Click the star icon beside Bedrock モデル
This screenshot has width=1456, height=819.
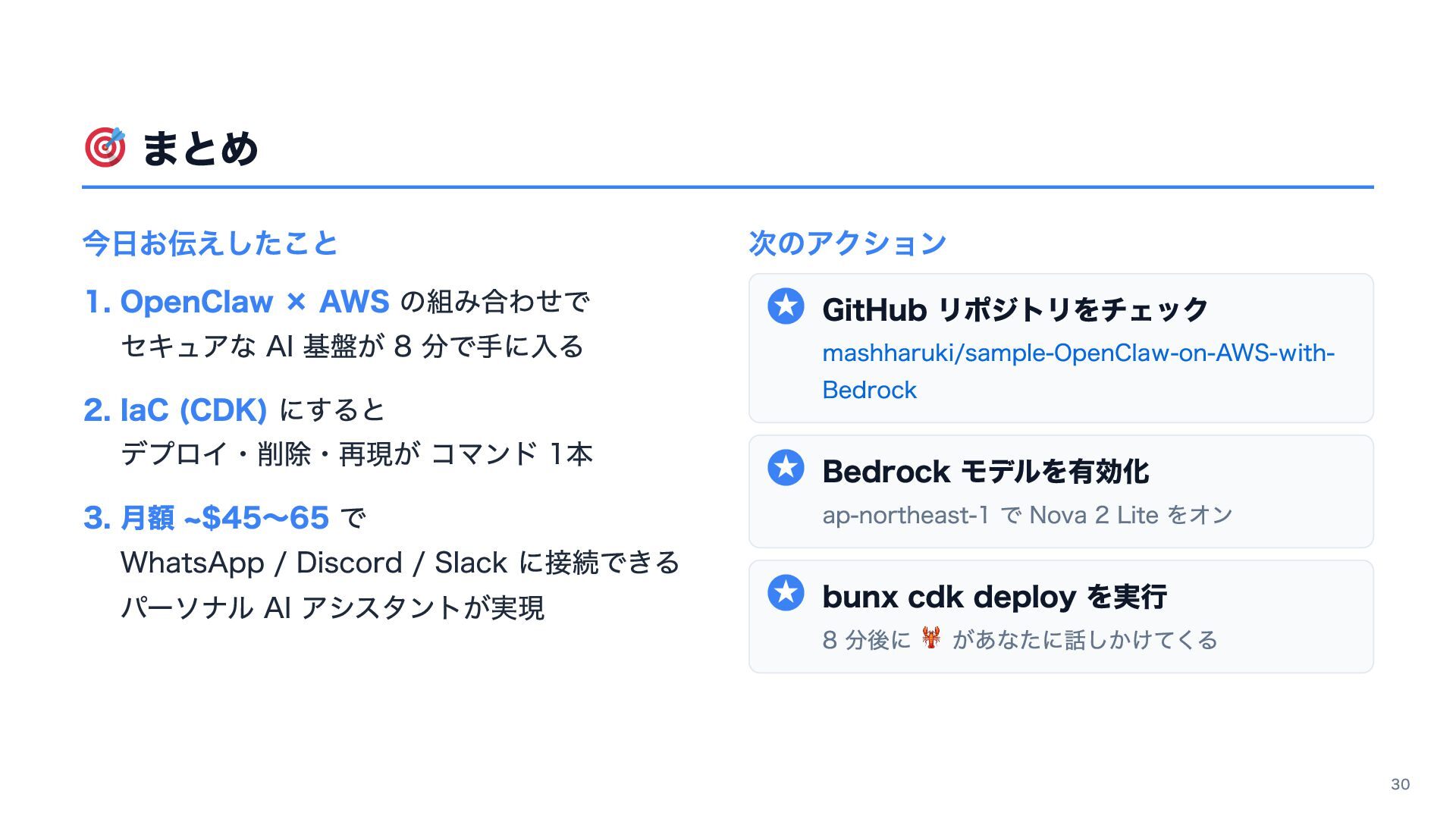786,468
